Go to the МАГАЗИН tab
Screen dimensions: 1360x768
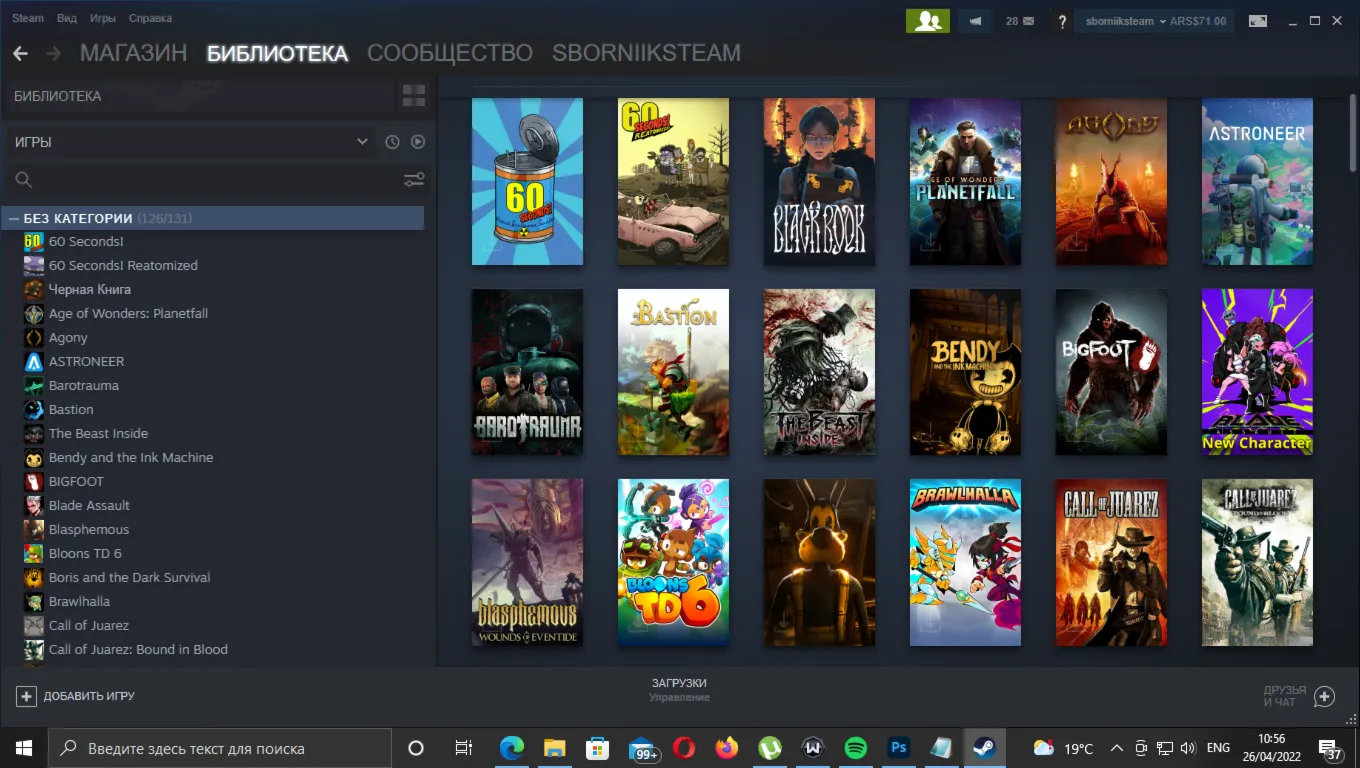click(133, 53)
